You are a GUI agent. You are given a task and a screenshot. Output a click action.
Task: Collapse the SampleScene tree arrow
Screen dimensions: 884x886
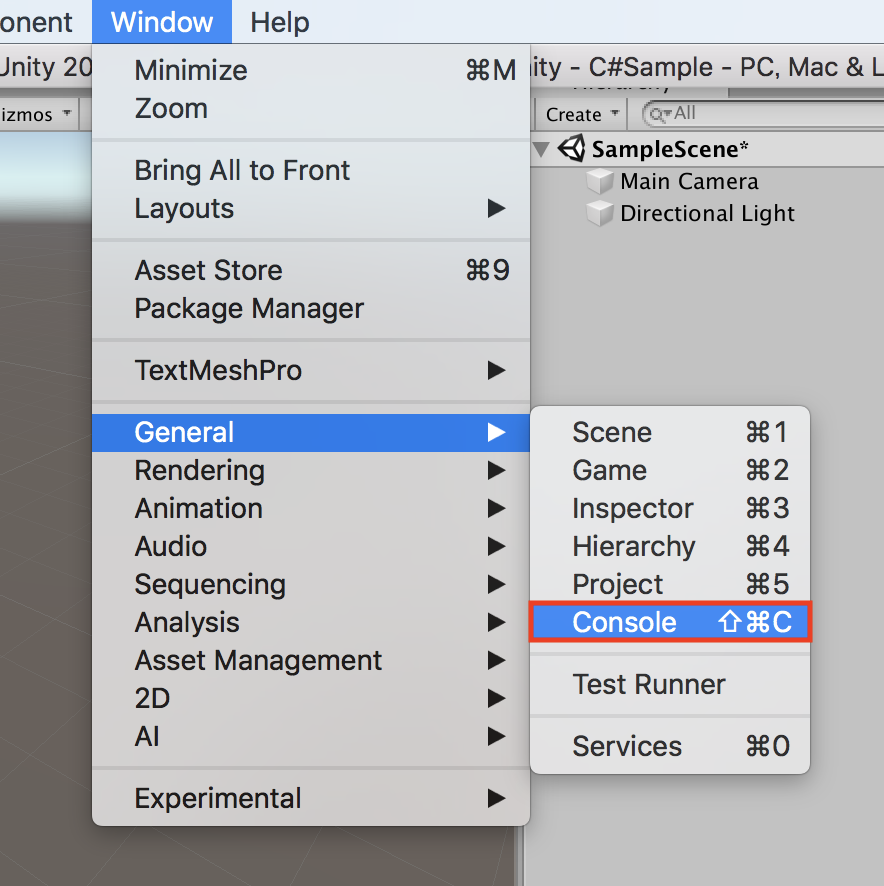tap(542, 150)
